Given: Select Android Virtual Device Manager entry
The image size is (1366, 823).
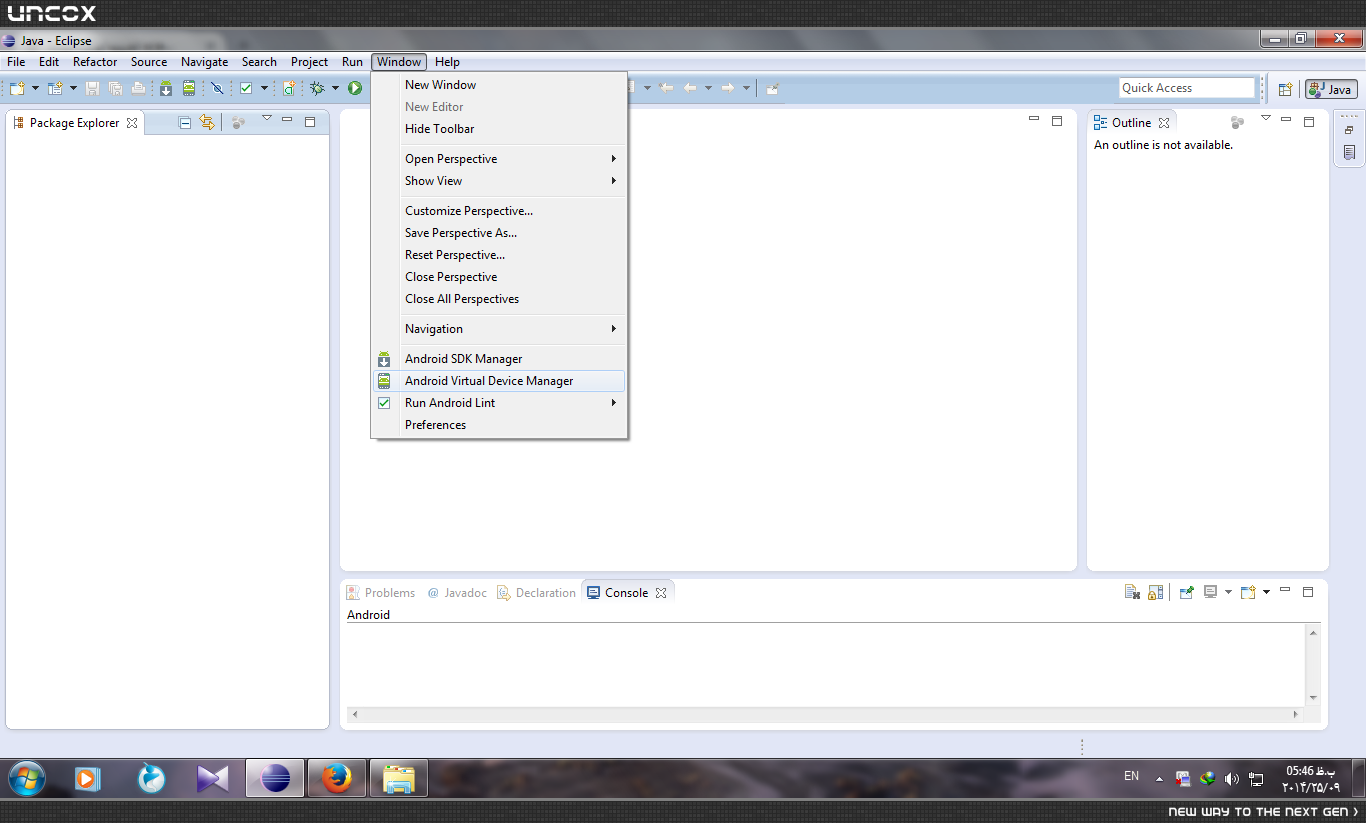Looking at the screenshot, I should (x=499, y=381).
